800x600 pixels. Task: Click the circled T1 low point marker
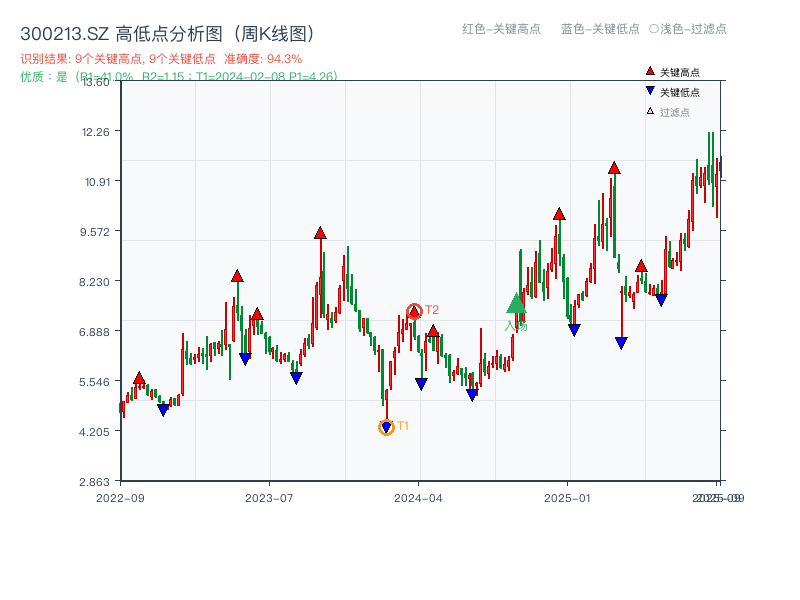[x=385, y=427]
